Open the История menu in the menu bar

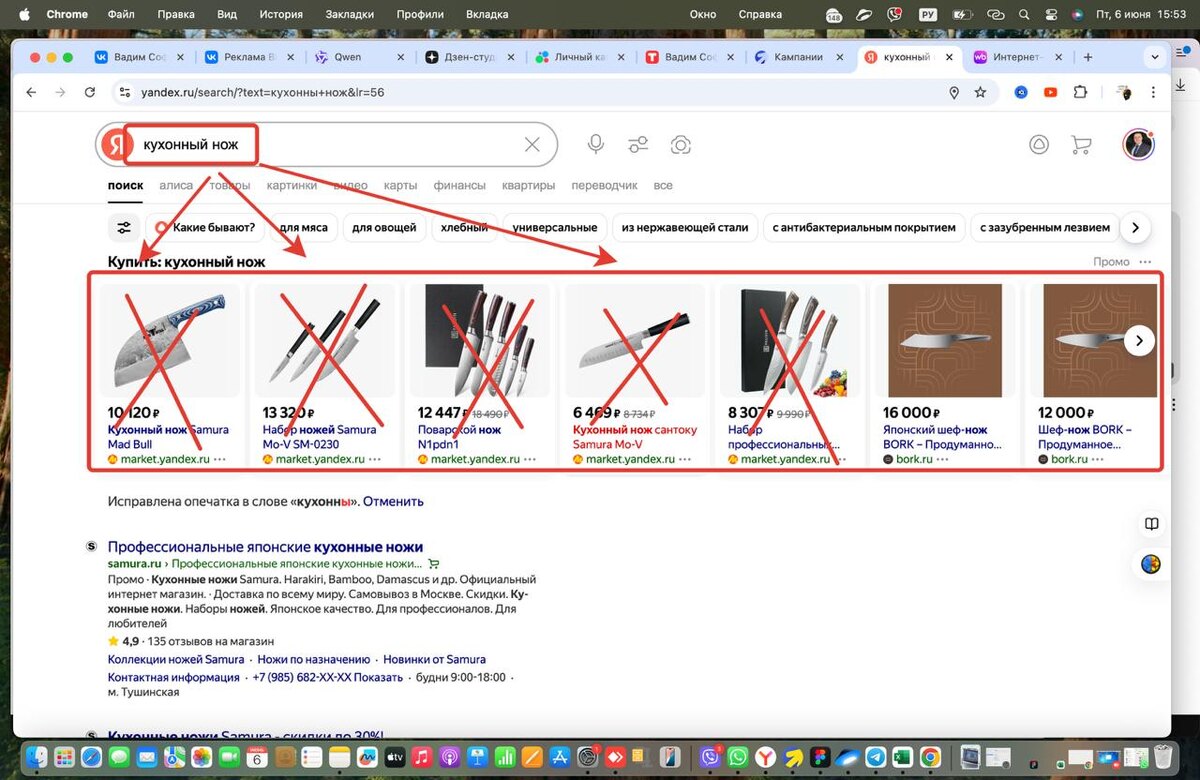(x=280, y=15)
